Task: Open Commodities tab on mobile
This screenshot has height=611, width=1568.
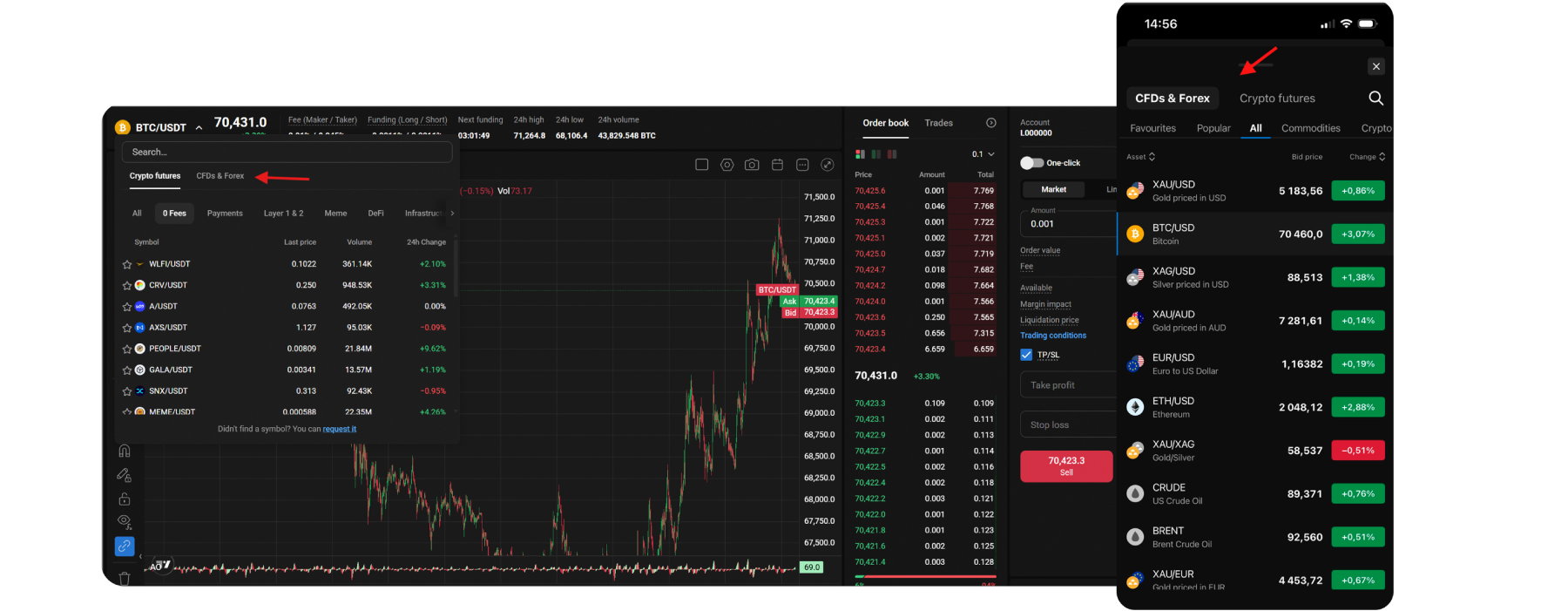Action: tap(1310, 128)
